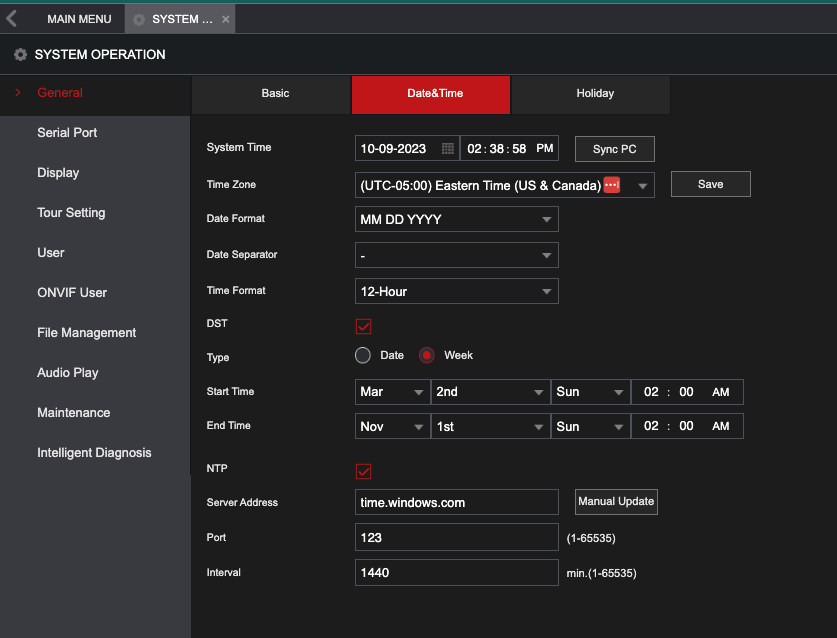Toggle the NTP checkbox

pyautogui.click(x=363, y=469)
